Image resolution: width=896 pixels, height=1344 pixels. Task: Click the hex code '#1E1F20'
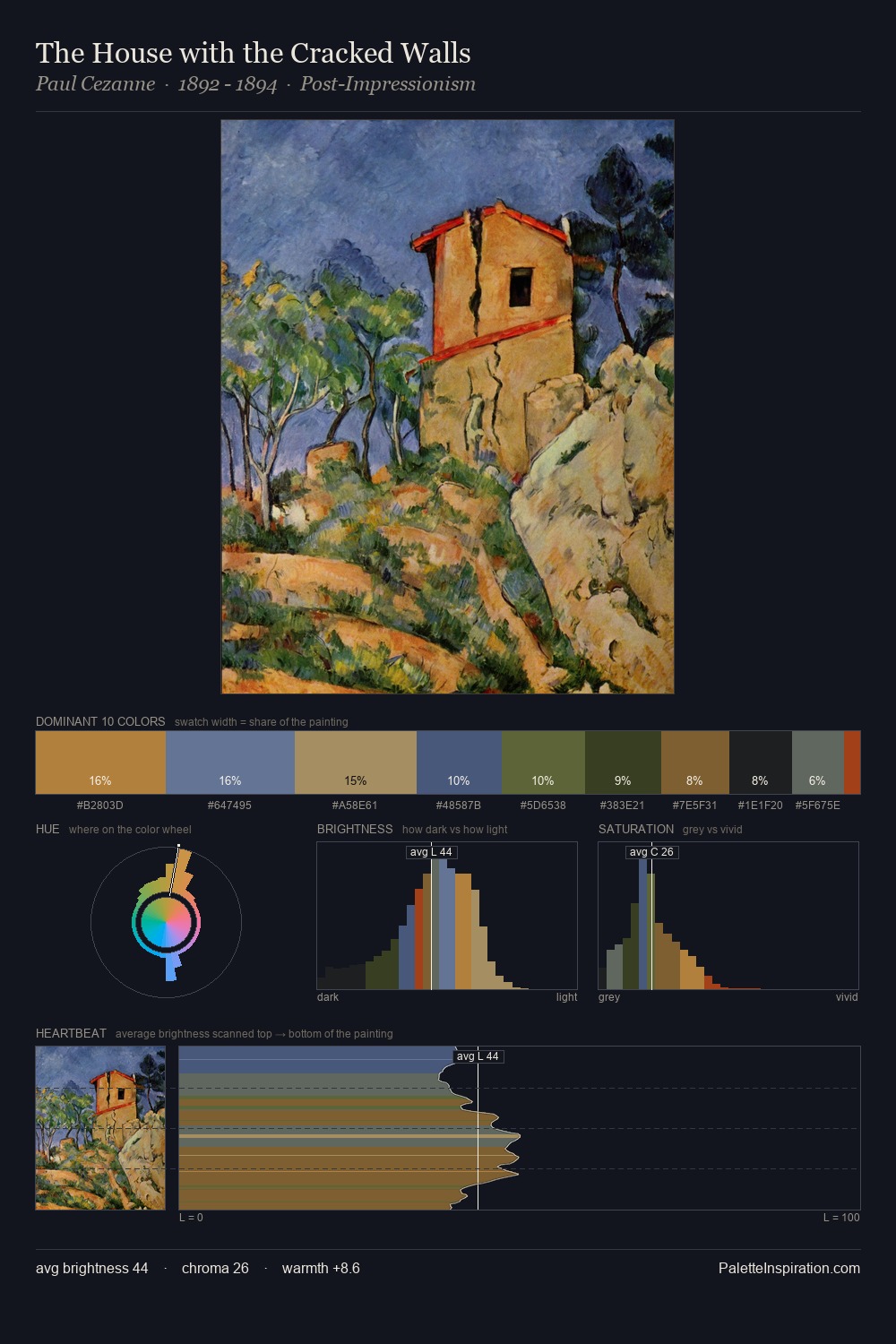click(x=761, y=806)
